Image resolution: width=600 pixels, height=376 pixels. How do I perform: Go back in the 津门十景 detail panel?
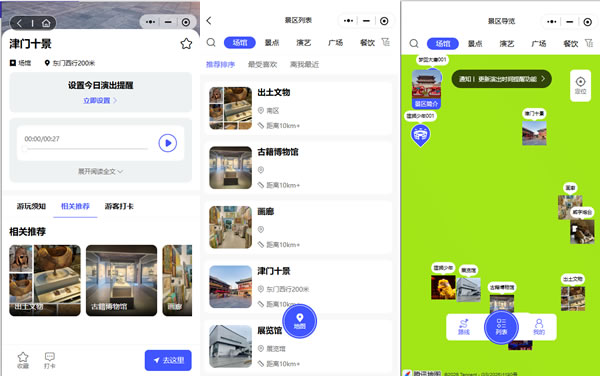[x=19, y=23]
